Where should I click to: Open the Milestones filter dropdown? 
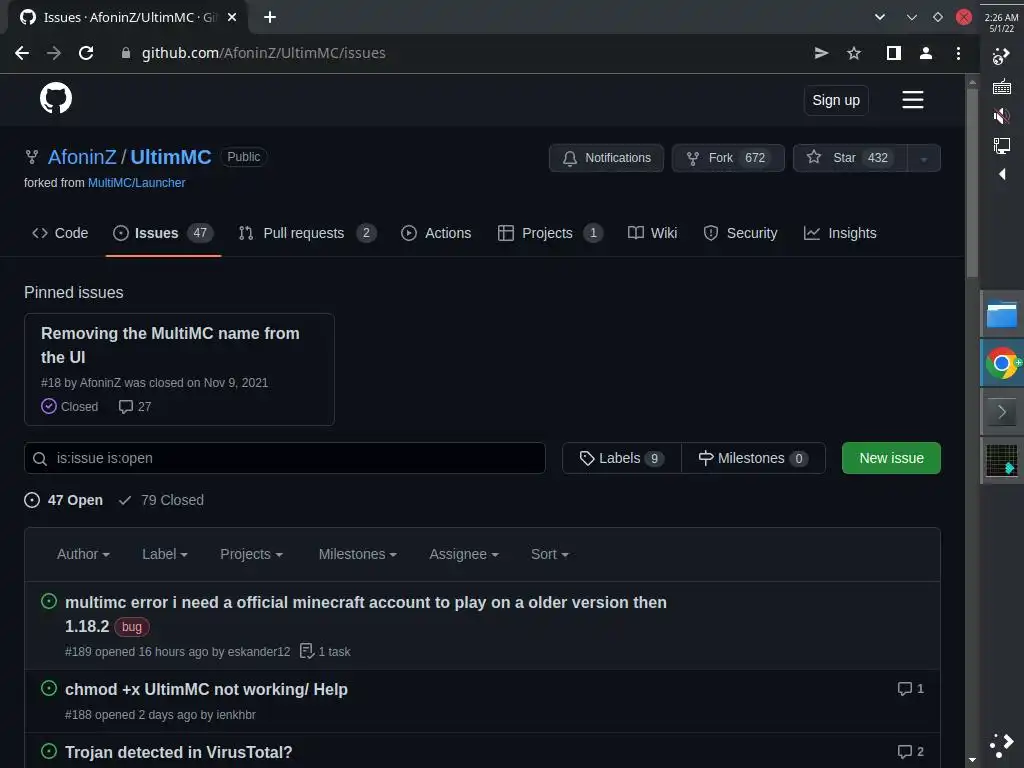[358, 554]
